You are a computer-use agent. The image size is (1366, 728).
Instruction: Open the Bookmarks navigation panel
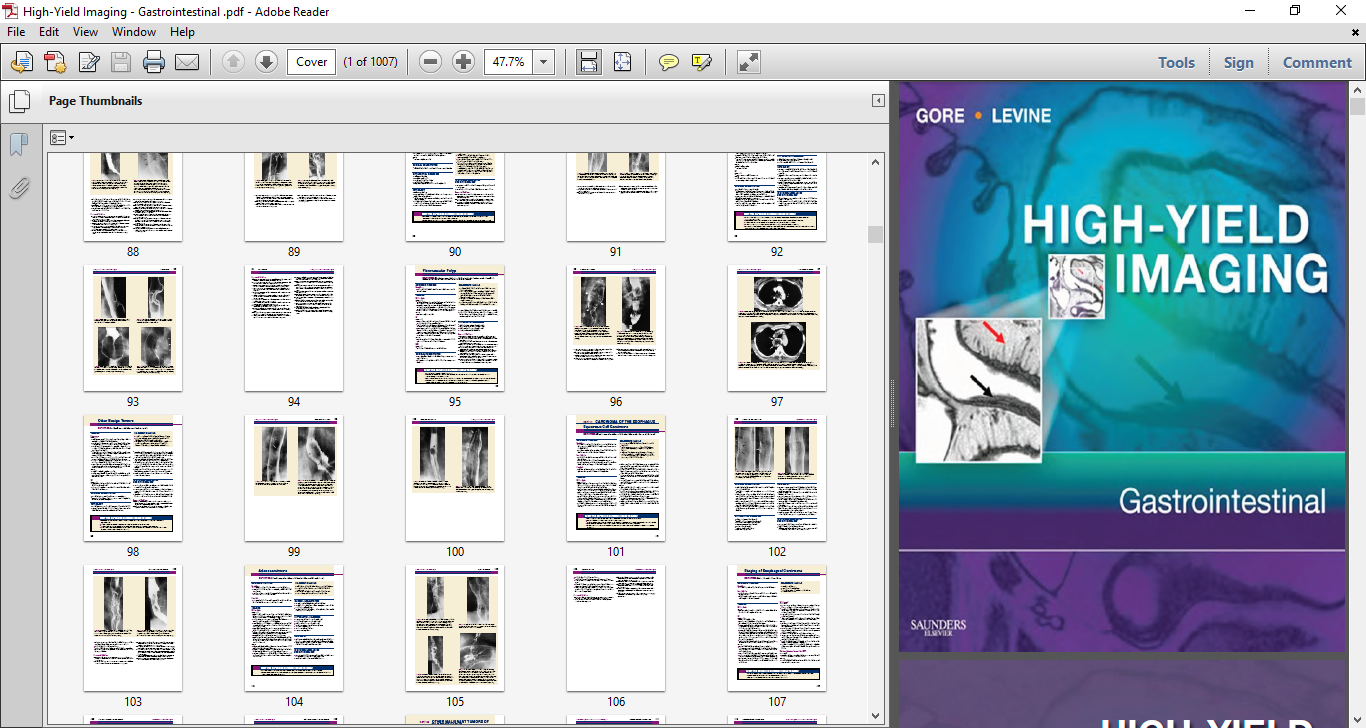click(x=19, y=145)
